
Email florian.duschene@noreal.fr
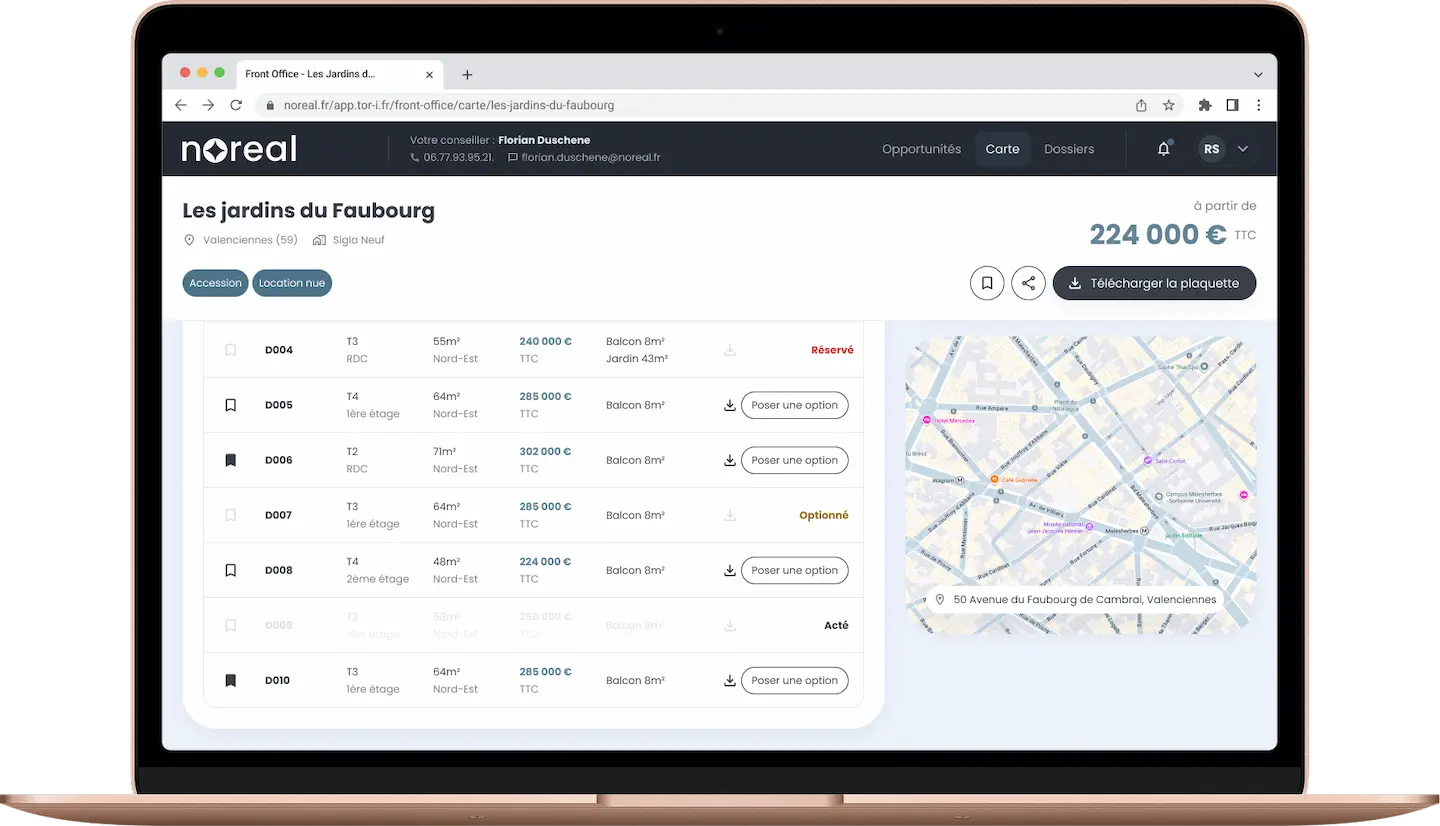point(584,157)
